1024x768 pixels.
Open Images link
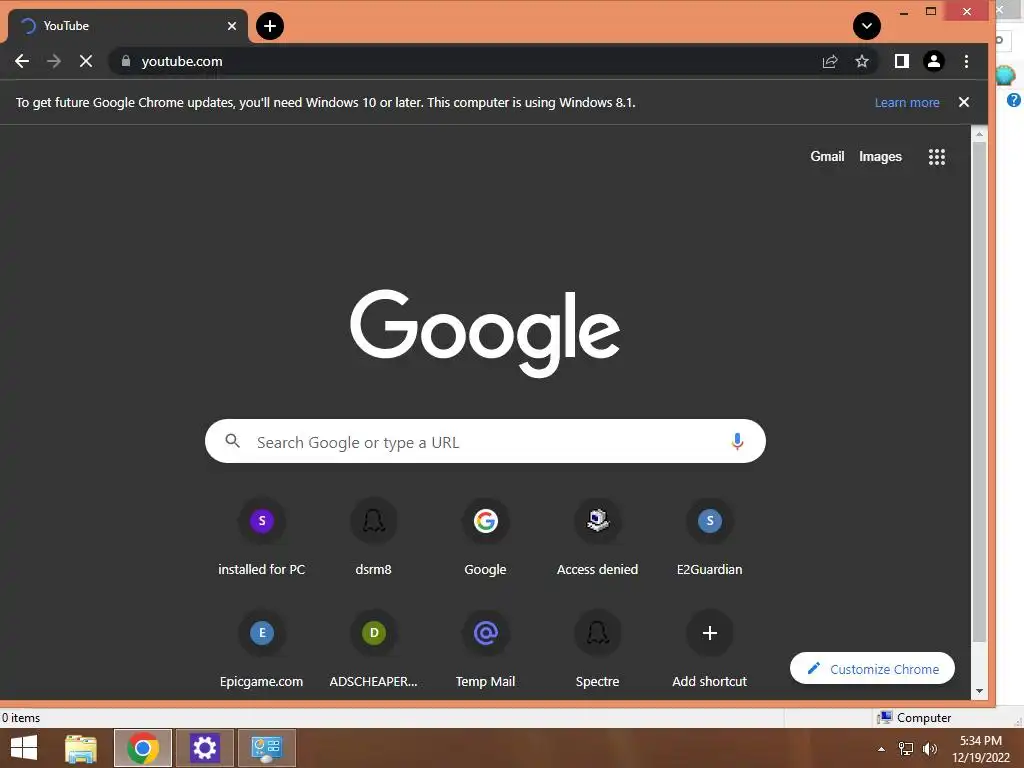880,157
